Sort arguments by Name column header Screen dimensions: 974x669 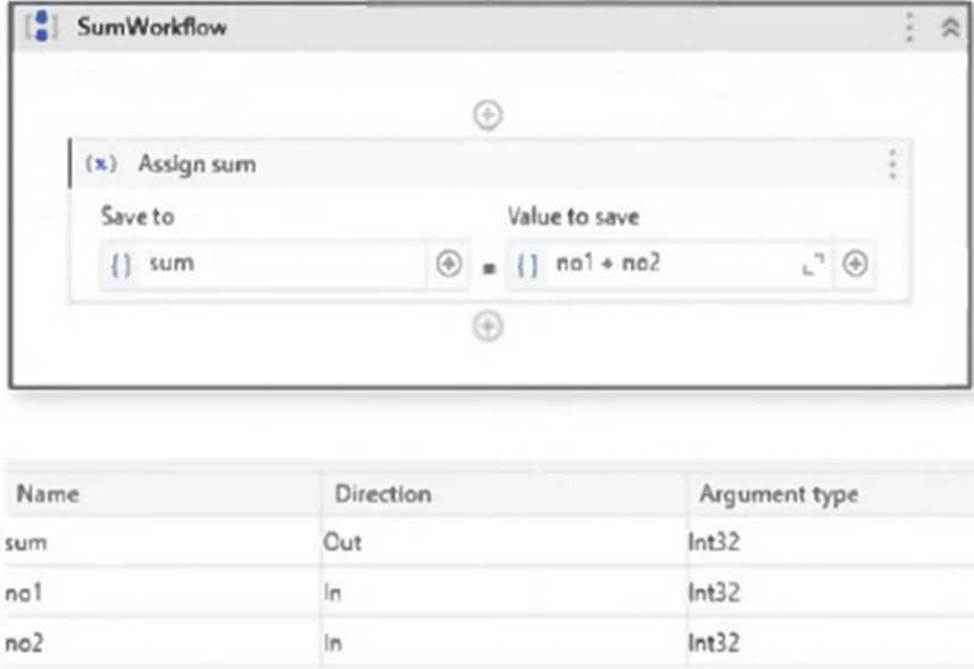tap(47, 494)
